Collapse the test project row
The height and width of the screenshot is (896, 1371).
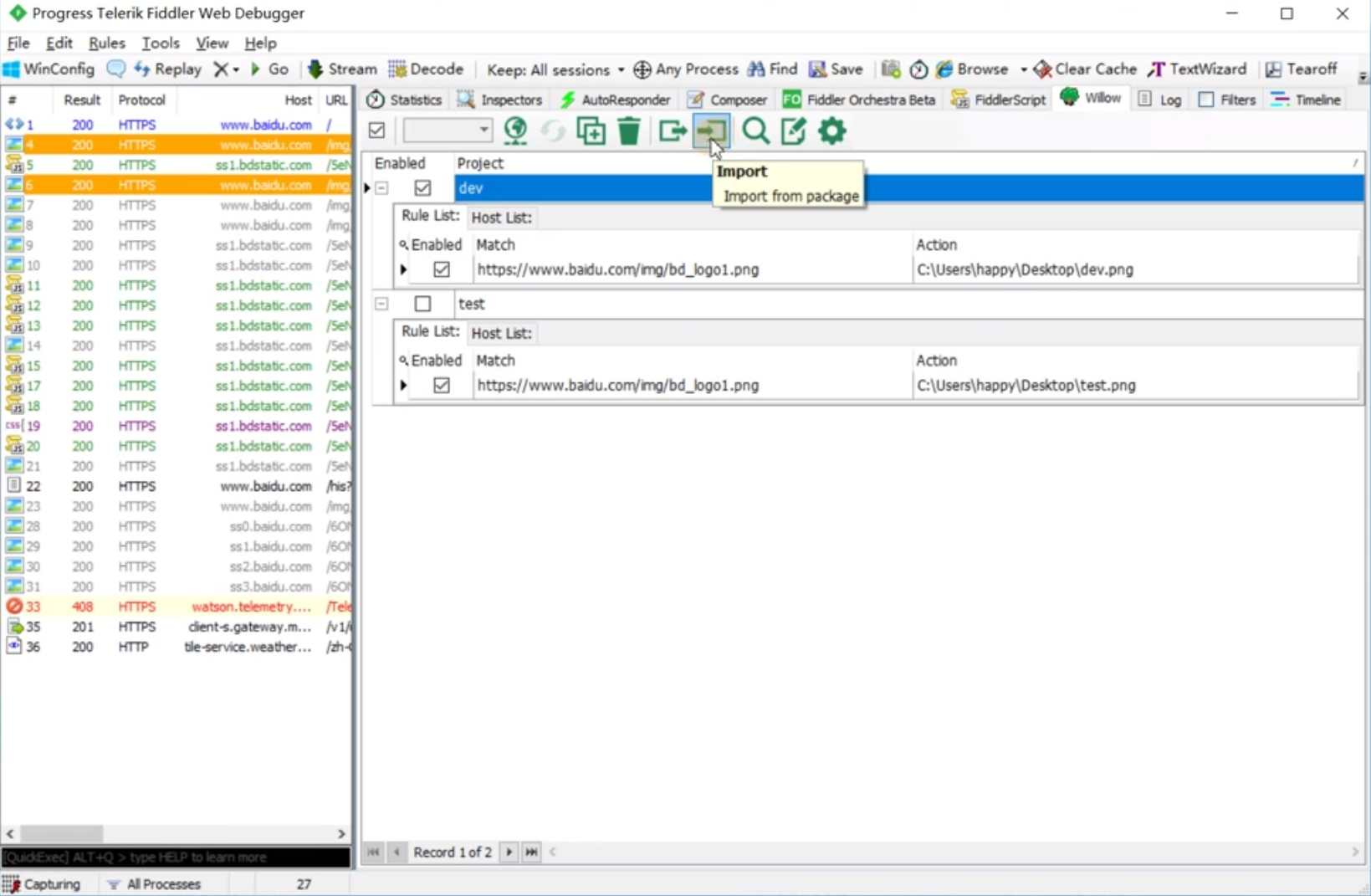381,304
